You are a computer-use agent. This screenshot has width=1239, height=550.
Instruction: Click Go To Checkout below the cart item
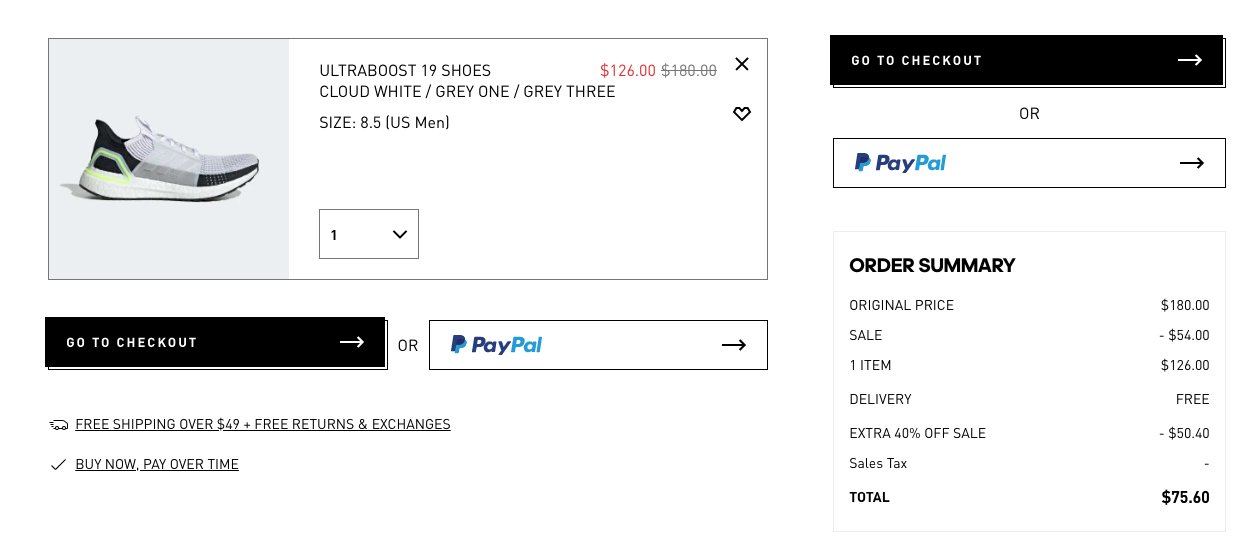[215, 342]
